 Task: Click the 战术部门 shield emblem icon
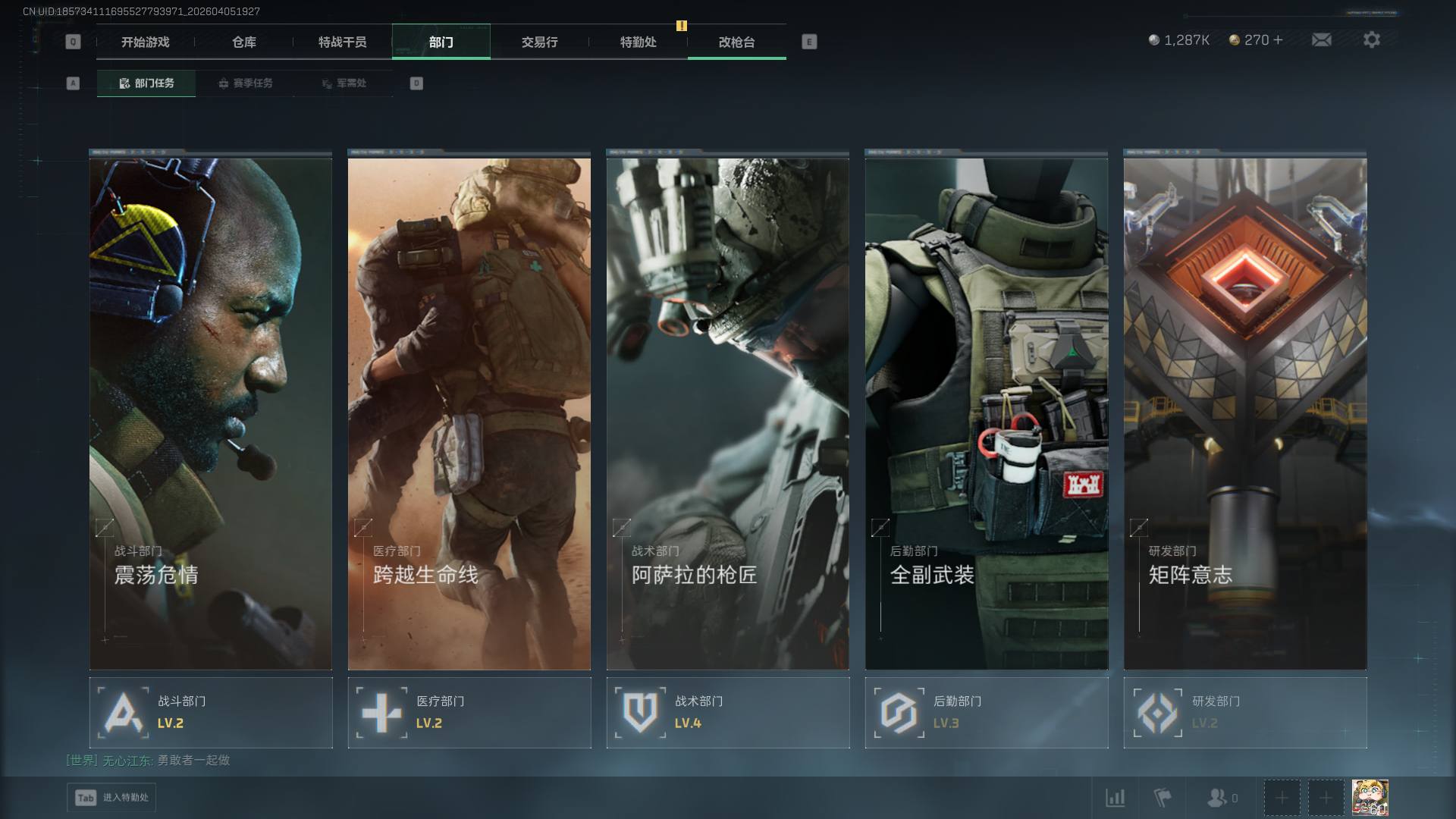point(640,713)
